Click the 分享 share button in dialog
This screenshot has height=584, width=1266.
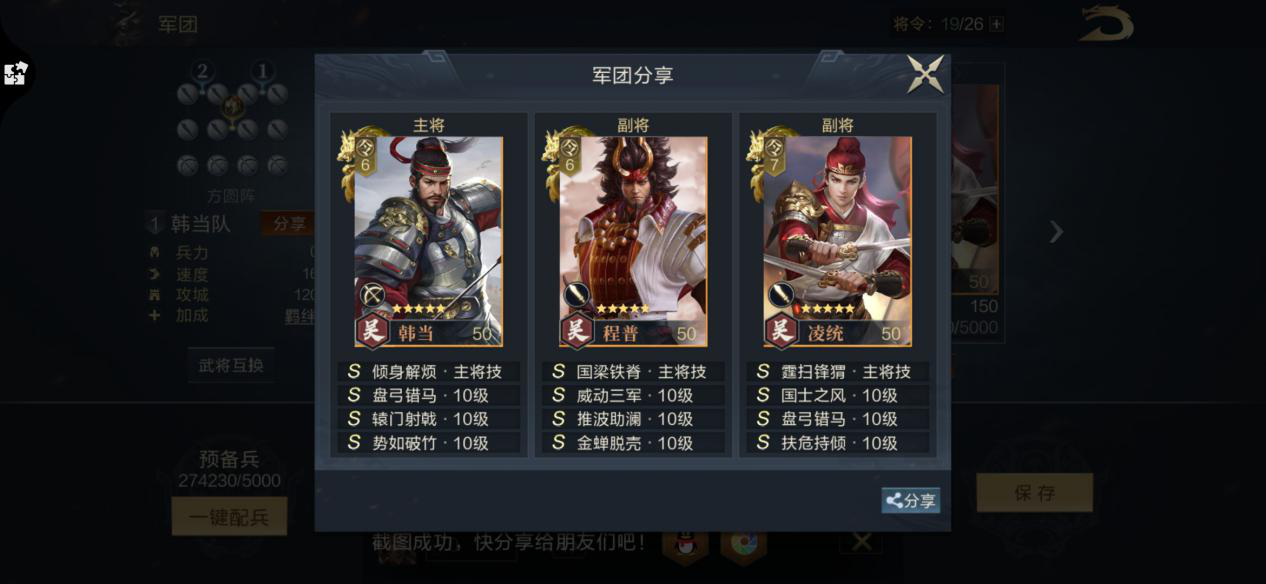pyautogui.click(x=910, y=501)
